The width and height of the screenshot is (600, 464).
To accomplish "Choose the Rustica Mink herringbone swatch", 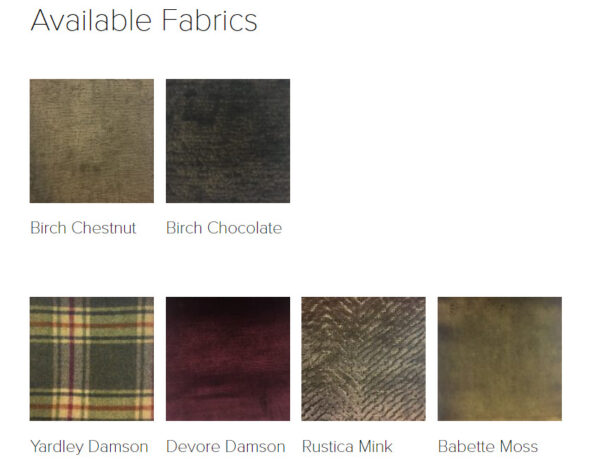I will [364, 359].
